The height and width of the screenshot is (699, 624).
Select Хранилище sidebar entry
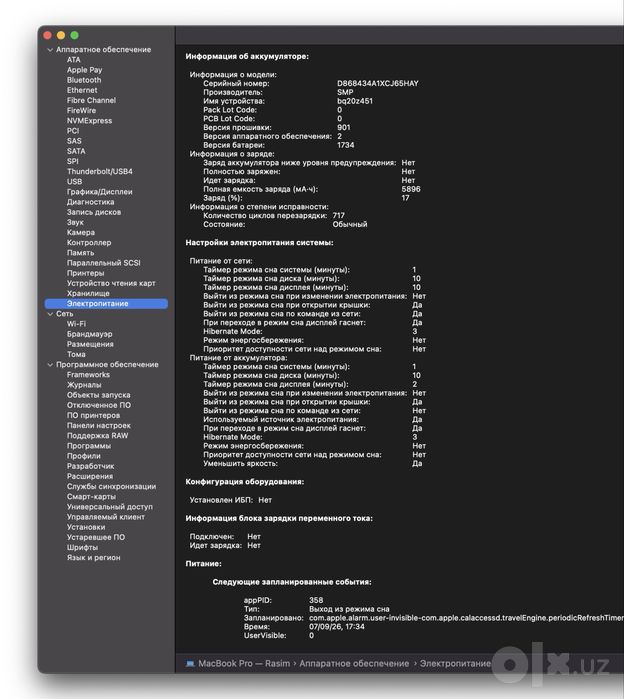88,293
